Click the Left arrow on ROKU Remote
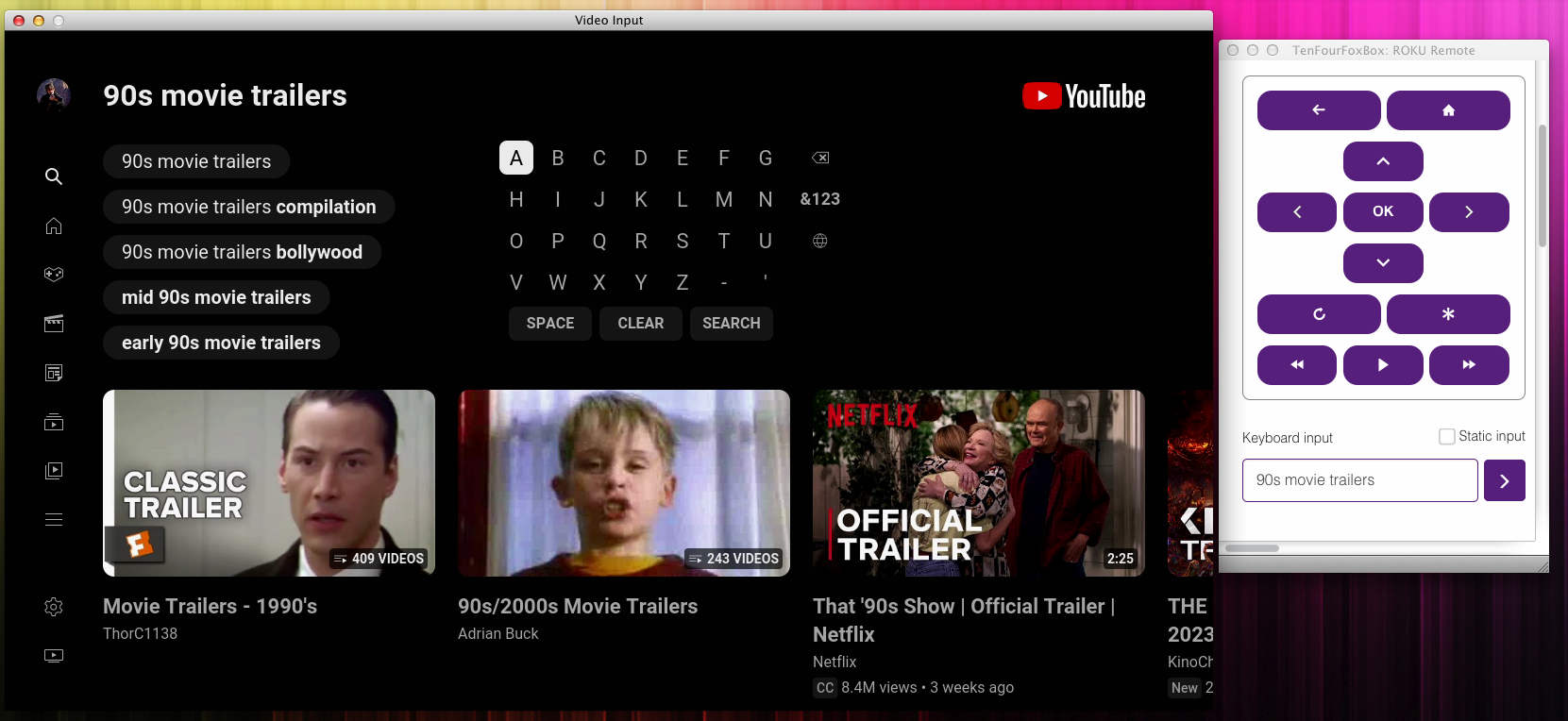 point(1297,212)
